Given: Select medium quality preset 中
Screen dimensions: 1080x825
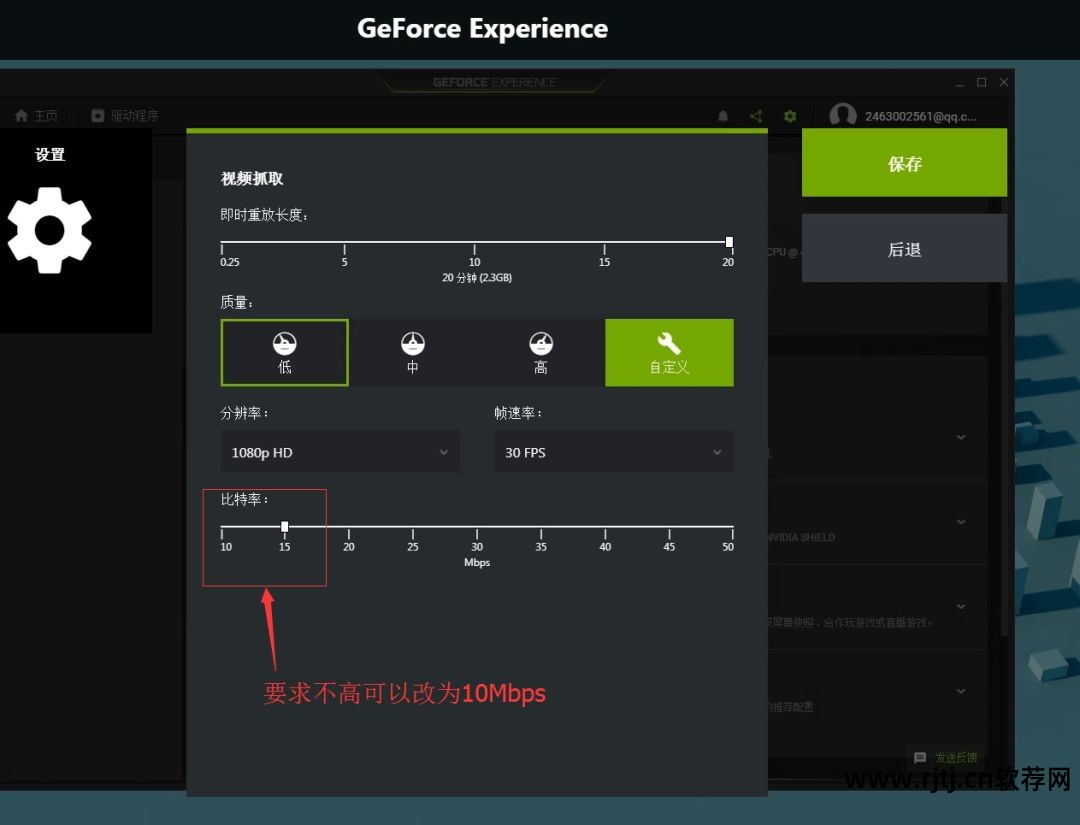Looking at the screenshot, I should [x=413, y=353].
